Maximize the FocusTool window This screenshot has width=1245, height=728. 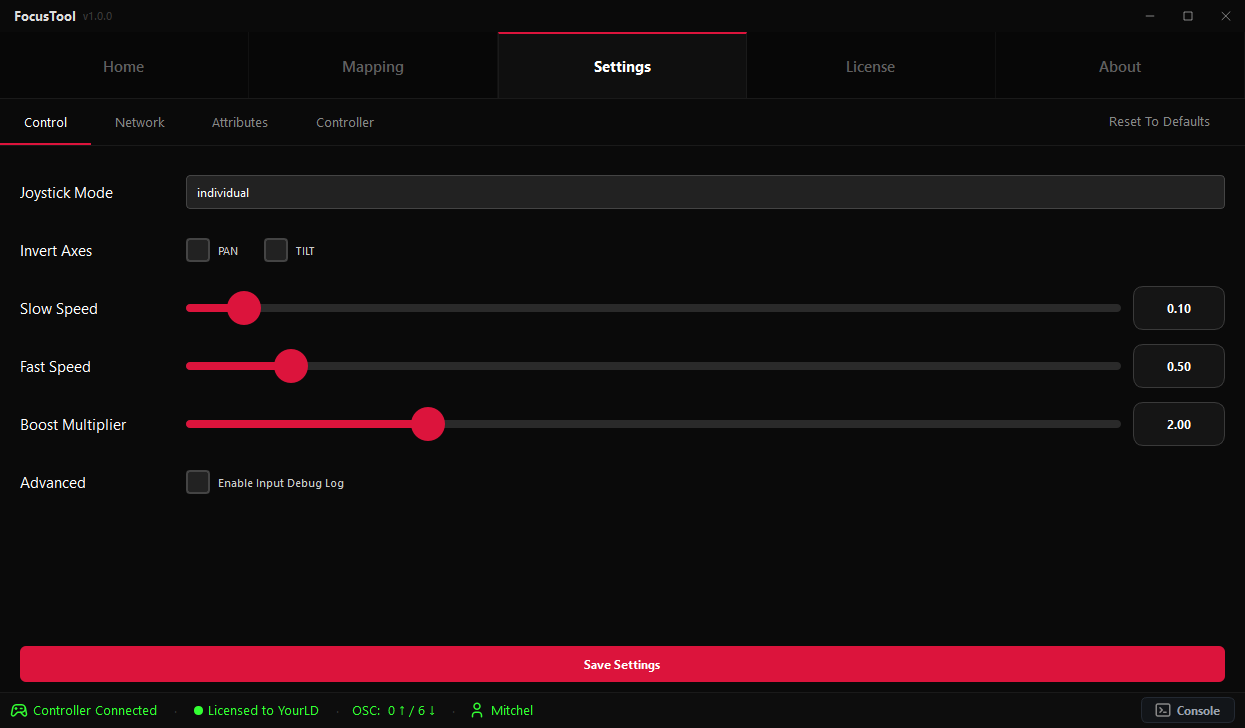[1188, 16]
